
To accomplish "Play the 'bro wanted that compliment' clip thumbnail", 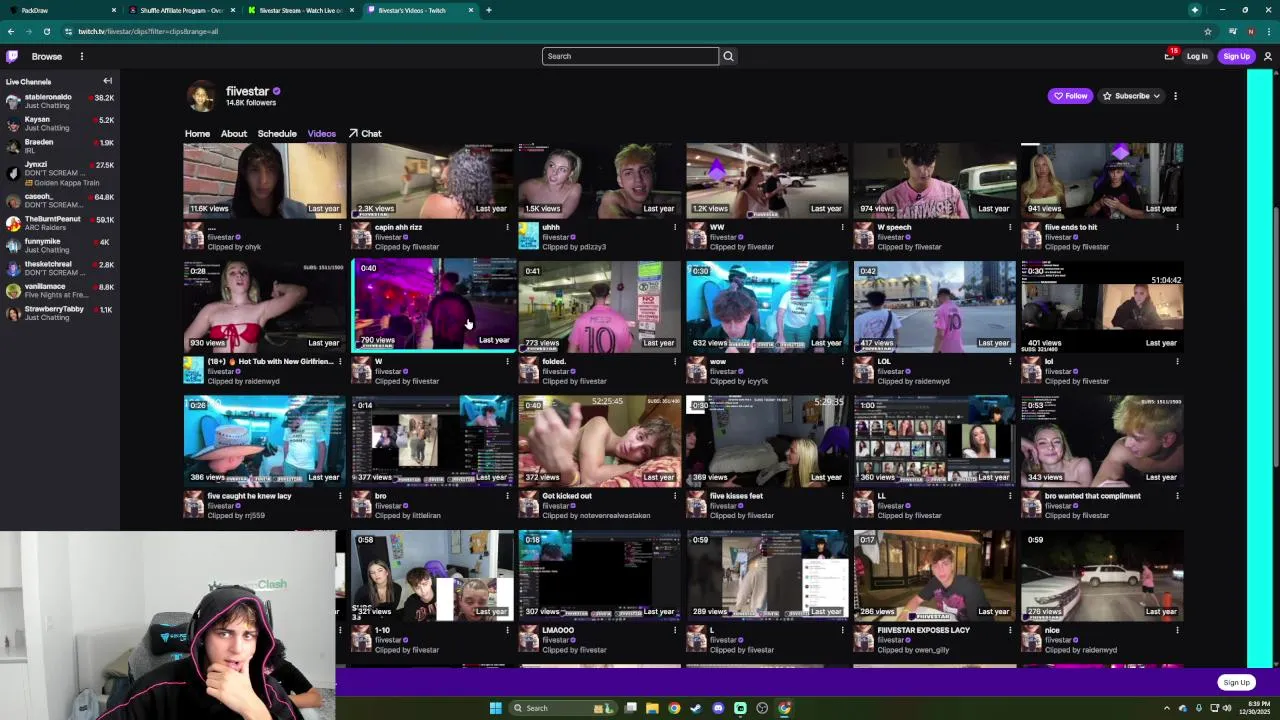I will tap(1102, 440).
